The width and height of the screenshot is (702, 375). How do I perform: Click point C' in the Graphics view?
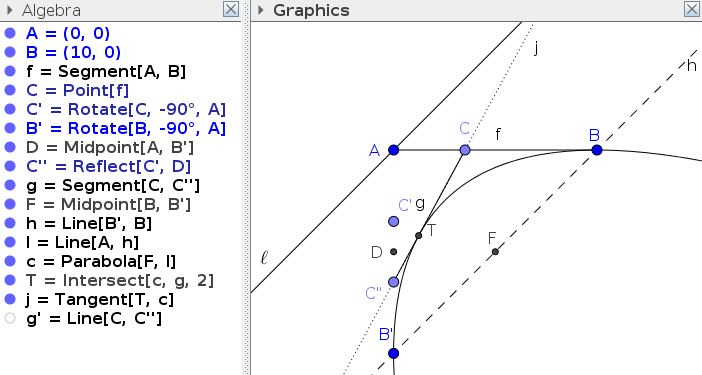(x=394, y=221)
